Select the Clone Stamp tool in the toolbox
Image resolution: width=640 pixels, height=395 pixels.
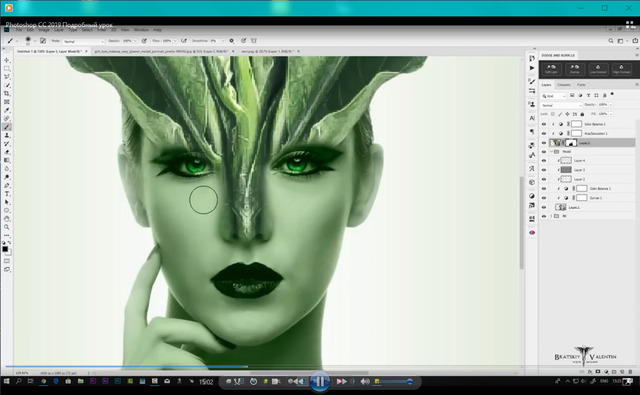tap(7, 135)
